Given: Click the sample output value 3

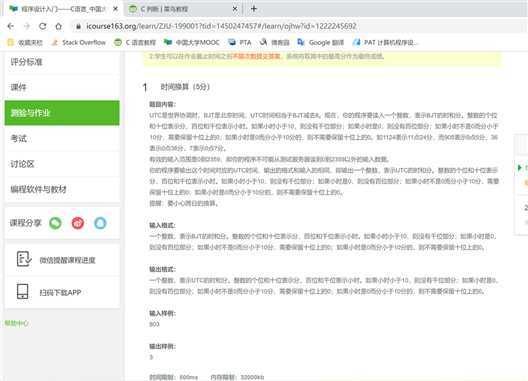Looking at the screenshot, I should (151, 357).
